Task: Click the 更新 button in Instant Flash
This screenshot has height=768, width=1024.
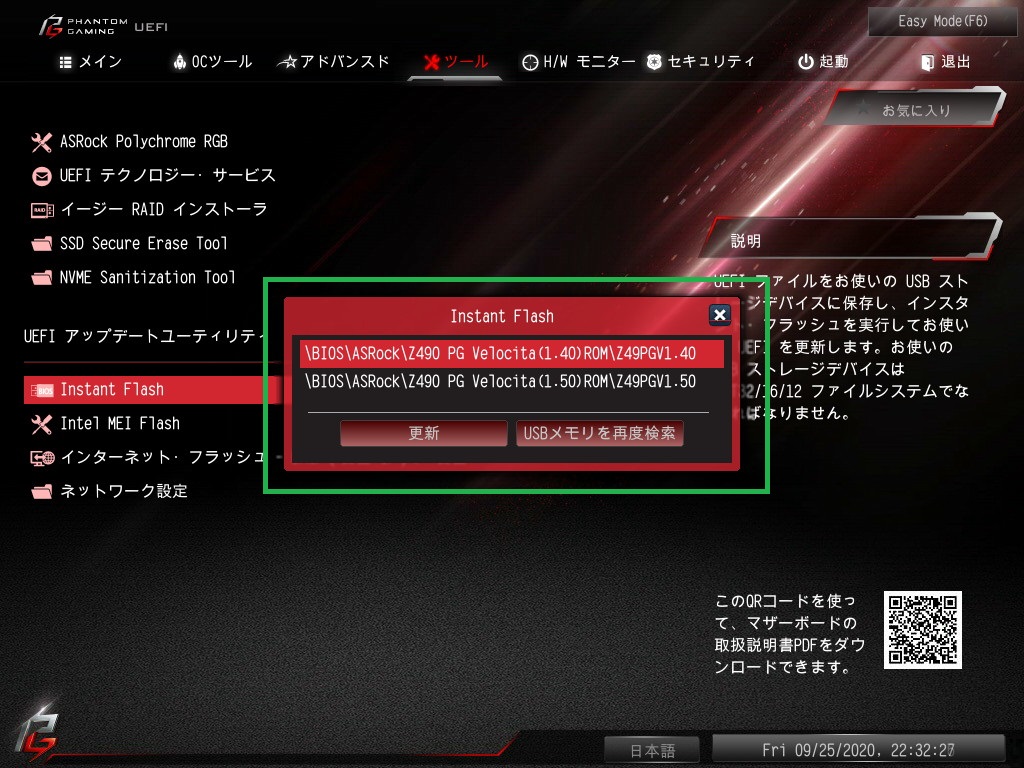Action: [423, 433]
